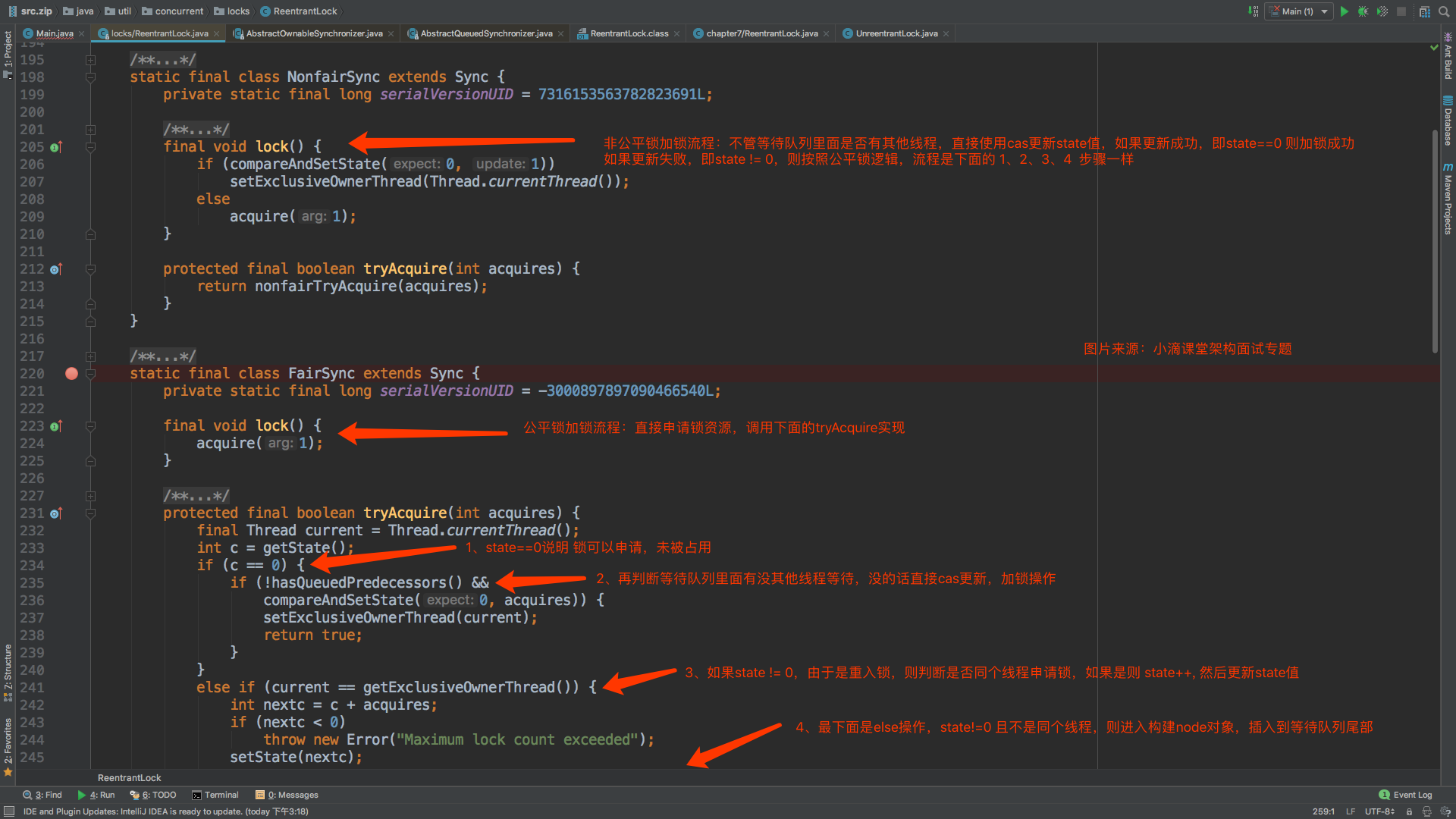The height and width of the screenshot is (819, 1456).
Task: Expand folded comment on line 227
Action: point(90,496)
